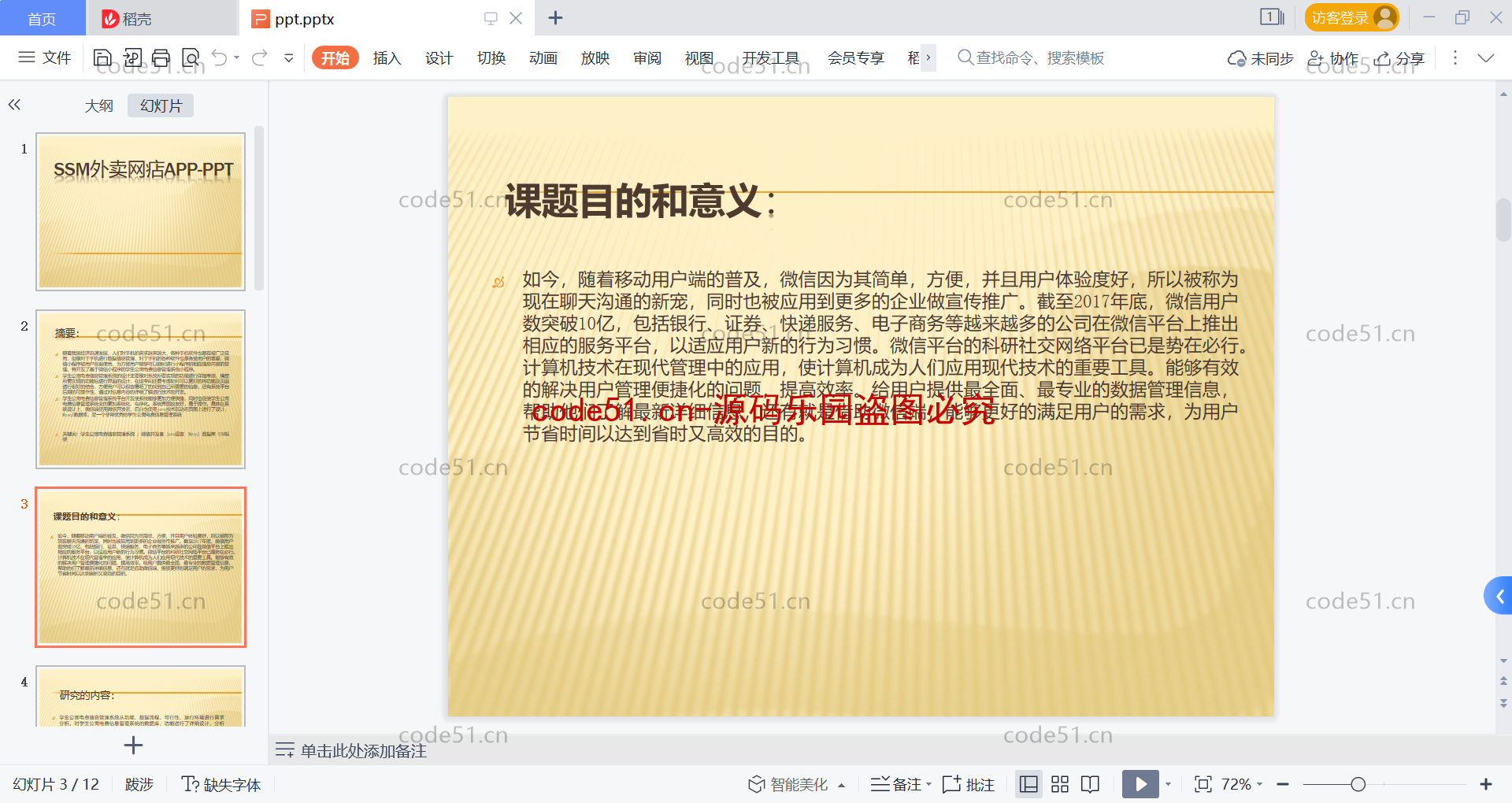Open the 审阅 ribbon tab
1512x803 pixels.
647,57
